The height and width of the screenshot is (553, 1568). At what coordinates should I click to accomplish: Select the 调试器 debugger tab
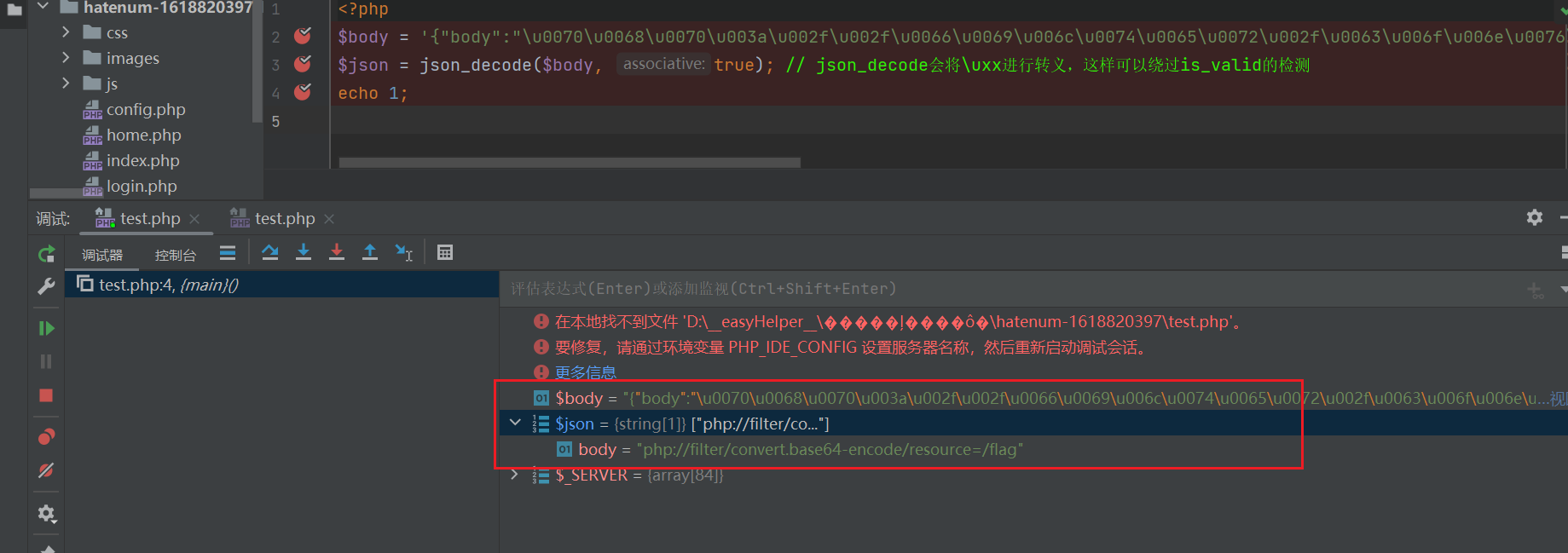point(102,255)
